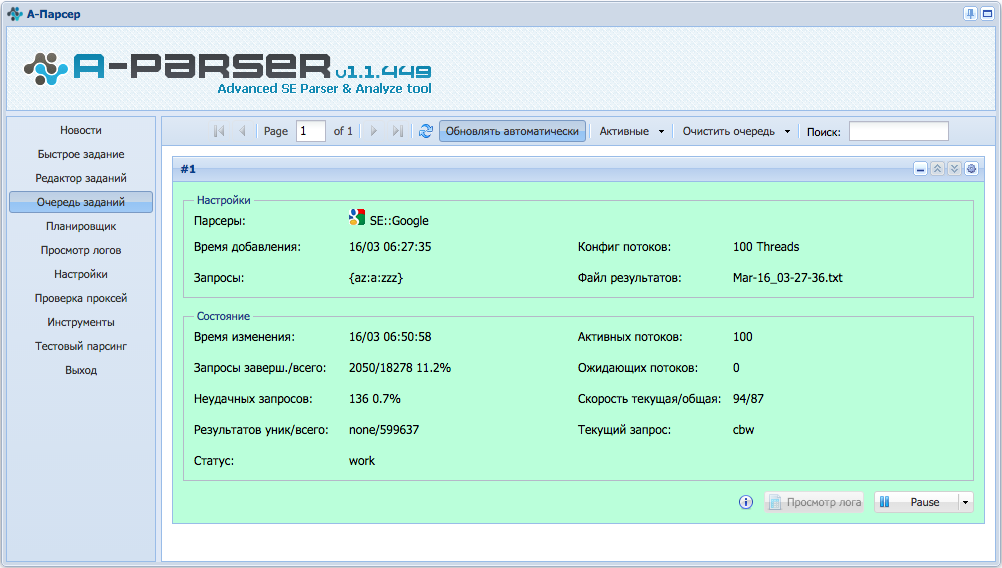Click the status value work
Viewport: 1002px width, 568px height.
(362, 461)
